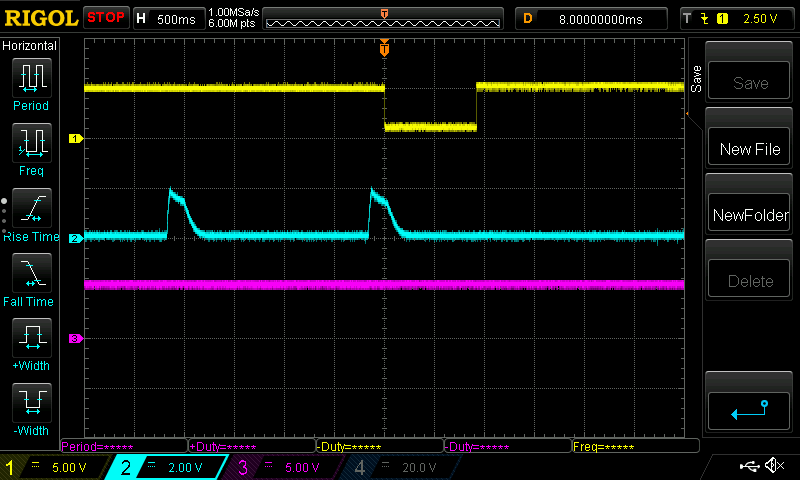
Task: Click the grayed Delete button
Action: [749, 279]
